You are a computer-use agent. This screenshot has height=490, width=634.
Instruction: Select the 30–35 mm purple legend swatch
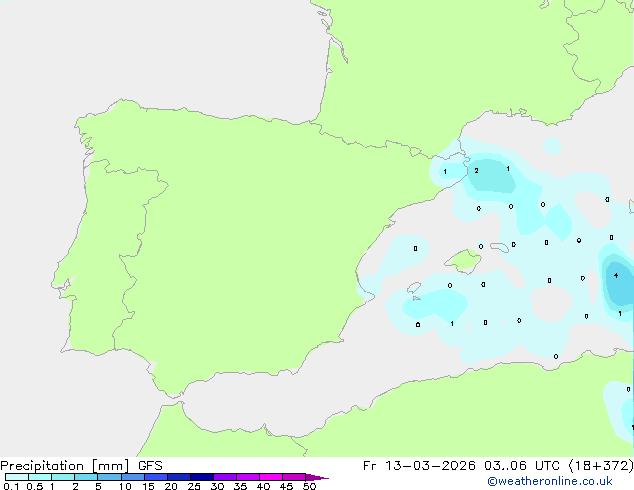(x=225, y=477)
